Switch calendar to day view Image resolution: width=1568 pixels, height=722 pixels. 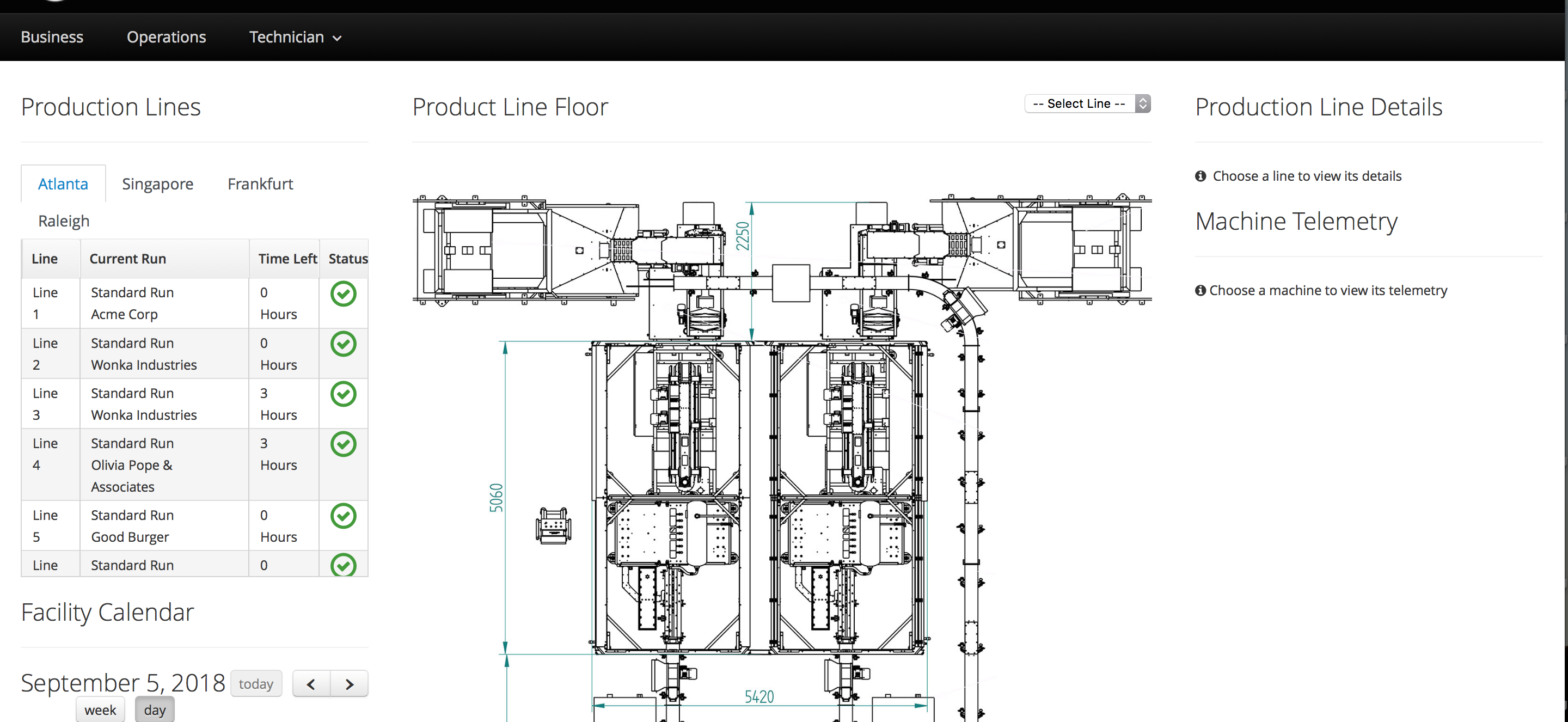pos(155,710)
